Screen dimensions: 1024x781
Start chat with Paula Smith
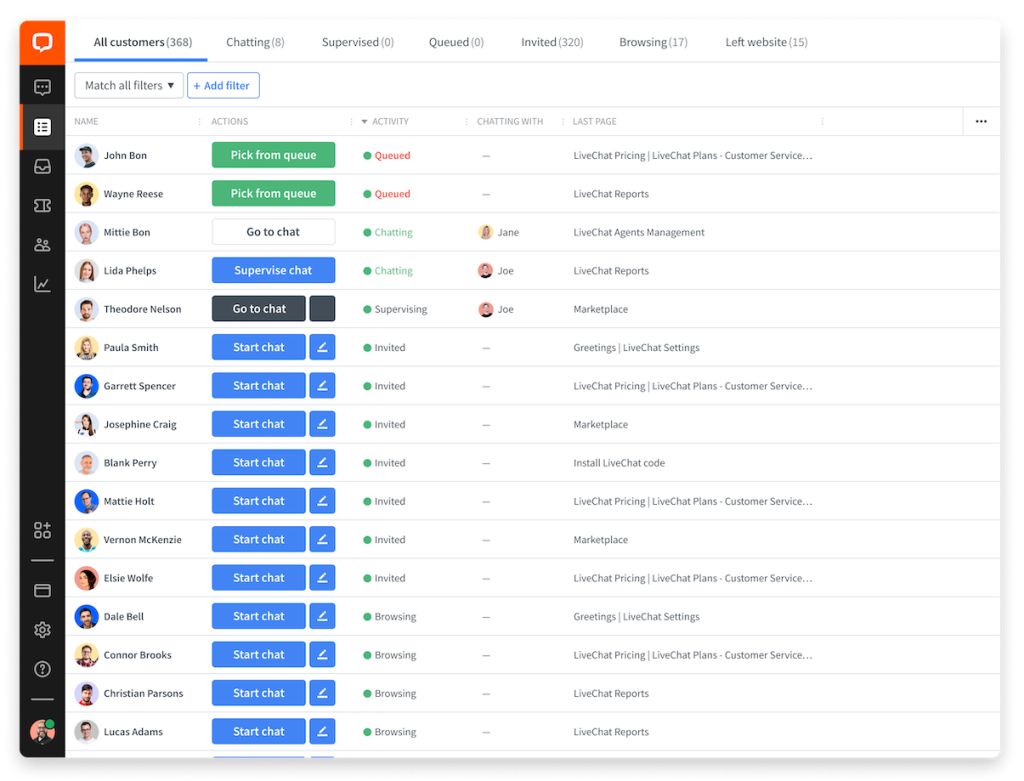click(x=259, y=347)
